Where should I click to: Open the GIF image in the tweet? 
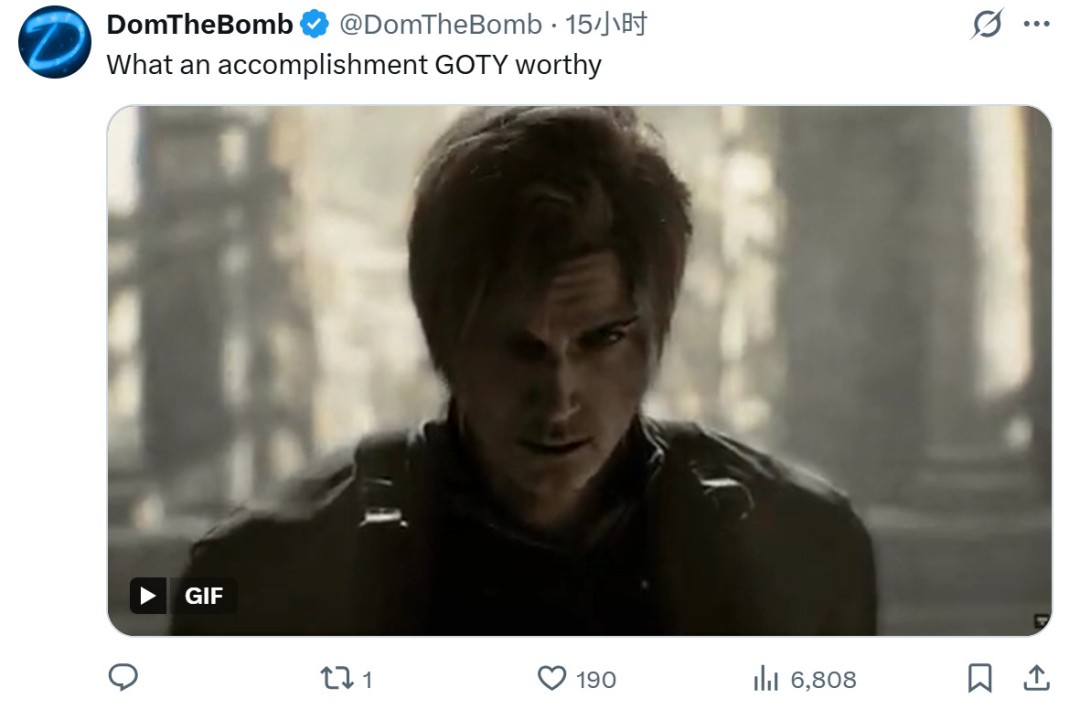(579, 370)
